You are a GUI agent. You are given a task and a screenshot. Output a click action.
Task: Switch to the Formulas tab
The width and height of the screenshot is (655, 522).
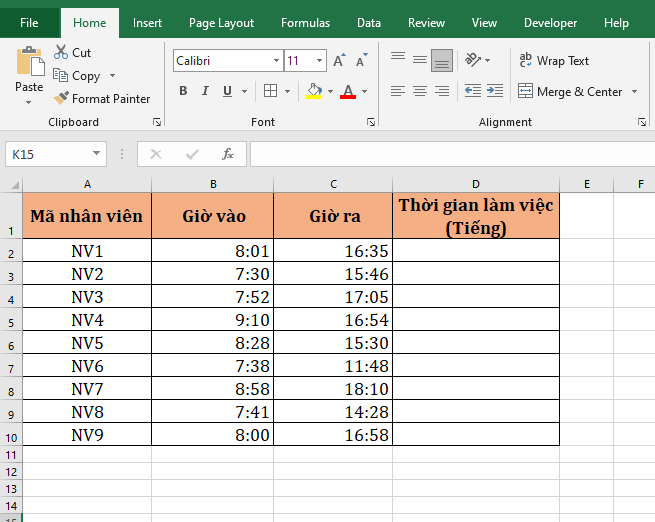[305, 23]
